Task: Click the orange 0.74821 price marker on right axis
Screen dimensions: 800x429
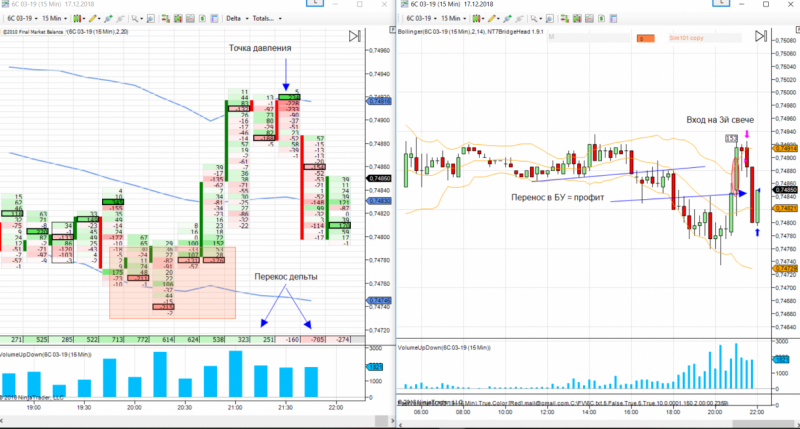Action: coord(786,208)
